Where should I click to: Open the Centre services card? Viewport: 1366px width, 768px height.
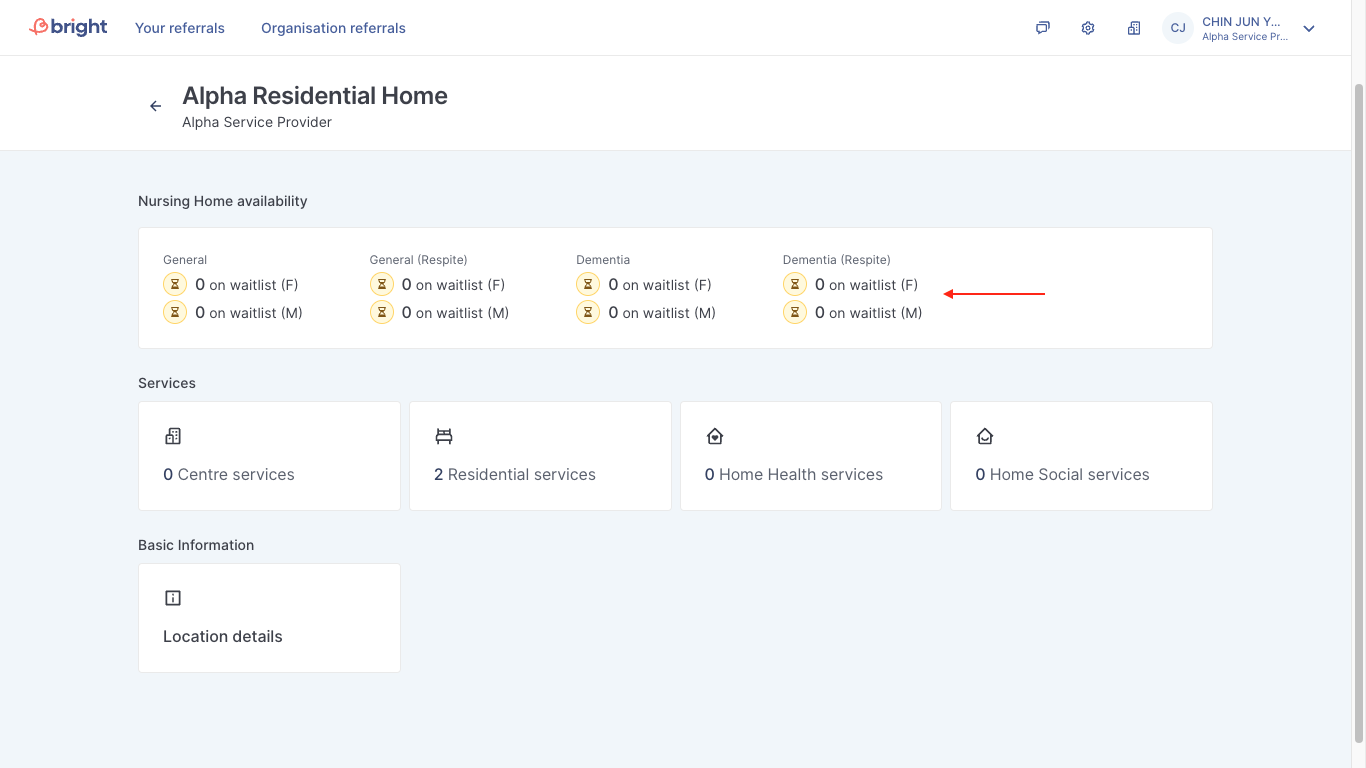(x=269, y=456)
